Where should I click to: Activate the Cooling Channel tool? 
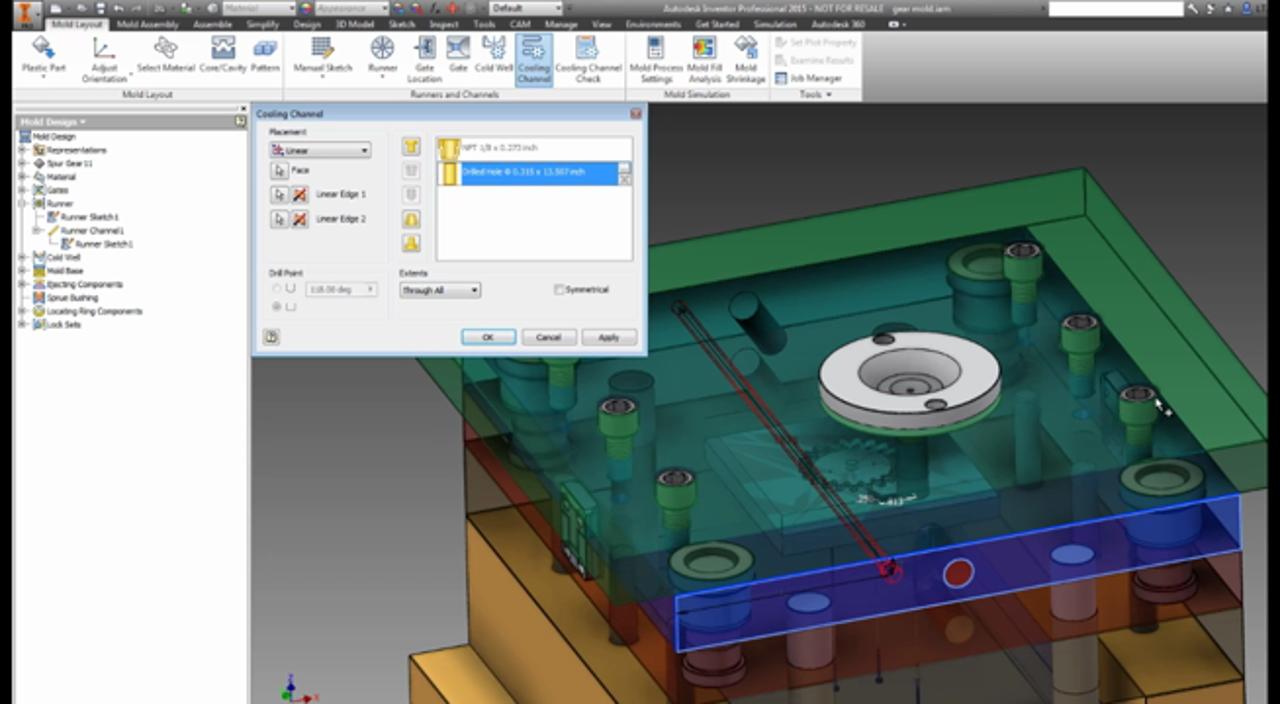pyautogui.click(x=533, y=60)
